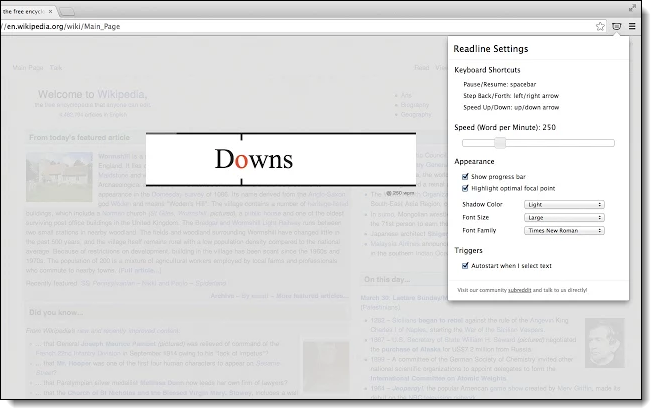This screenshot has height=415, width=657.
Task: Click the right end of speed slider track
Action: tap(612, 143)
